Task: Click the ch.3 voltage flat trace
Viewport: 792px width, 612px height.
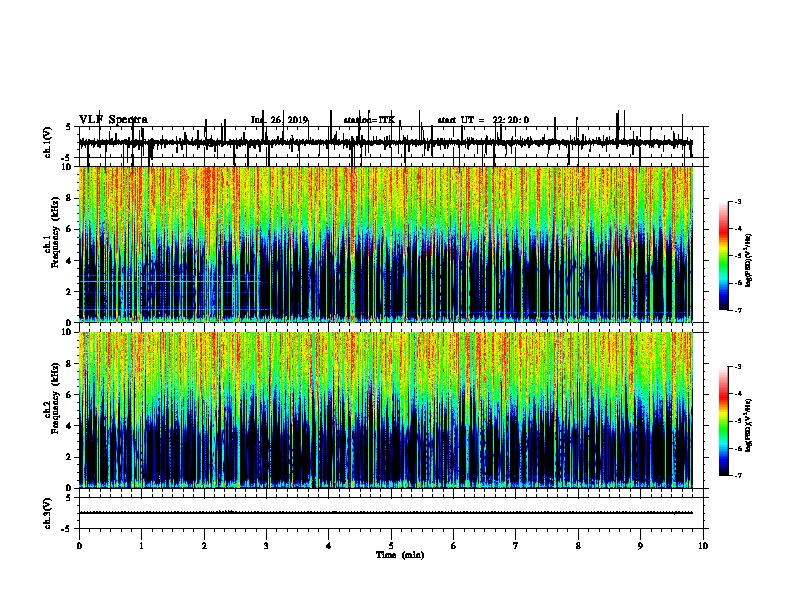Action: [386, 513]
